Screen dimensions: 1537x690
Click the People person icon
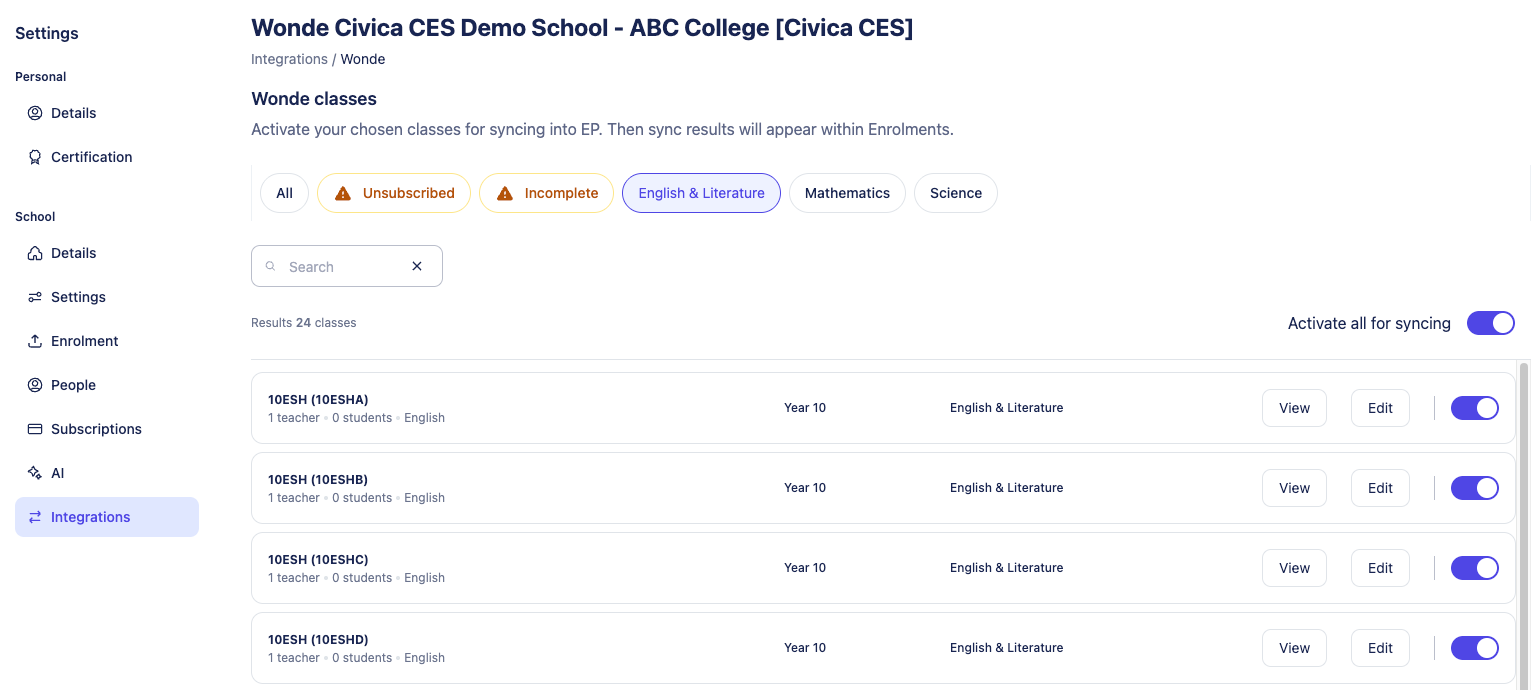(x=35, y=385)
